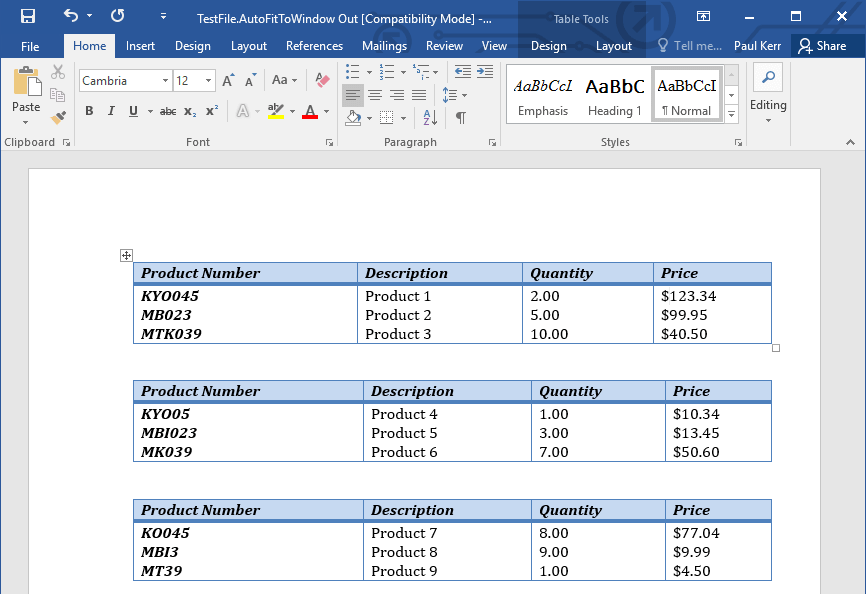Apply the Heading 1 style
The width and height of the screenshot is (866, 594).
tap(615, 96)
